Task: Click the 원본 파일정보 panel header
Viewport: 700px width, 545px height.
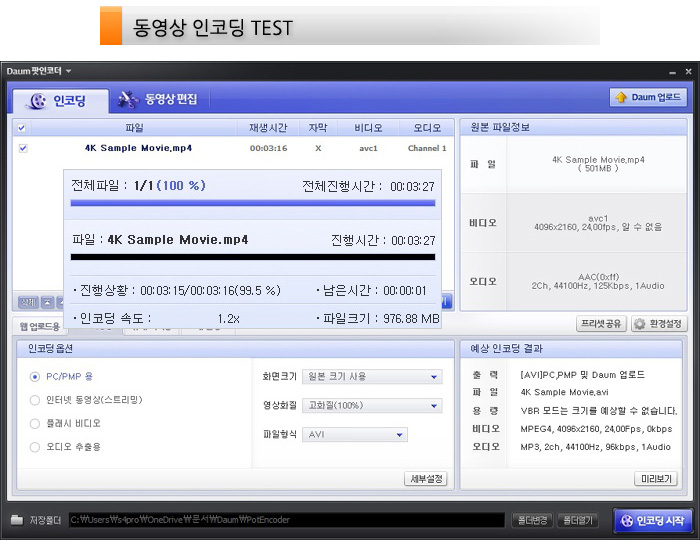Action: point(573,127)
